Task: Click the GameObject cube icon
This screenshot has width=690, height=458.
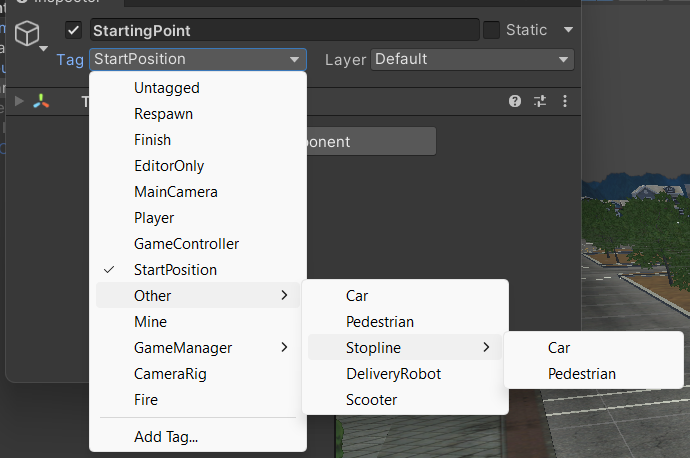Action: coord(27,33)
